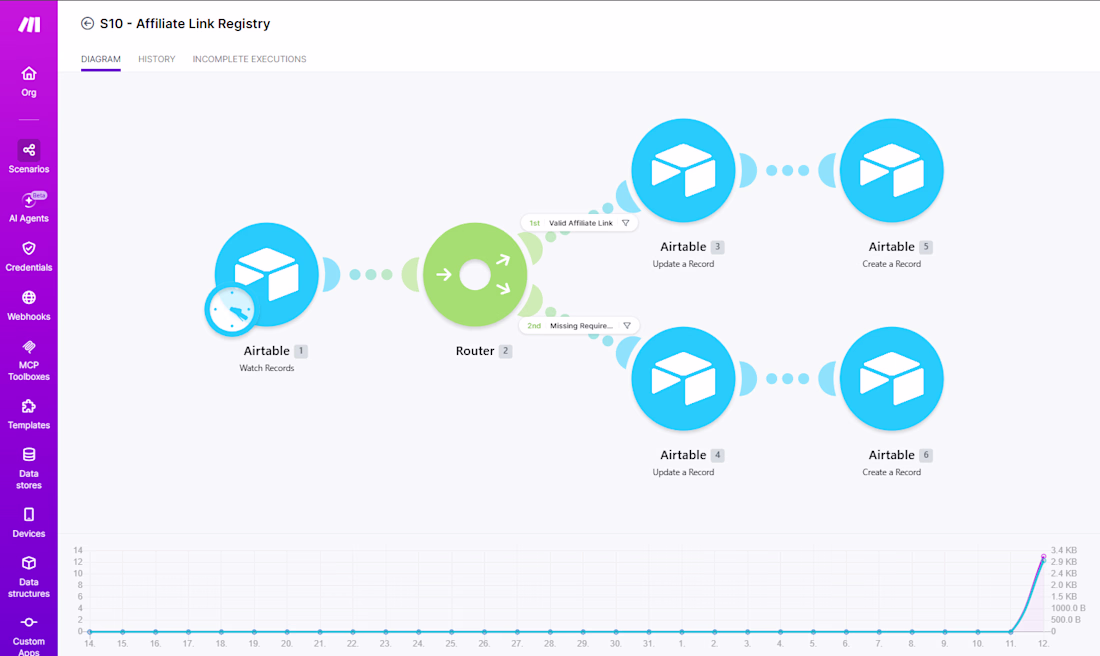The image size is (1100, 656).
Task: Click the chart data point at day 11
Action: 1010,631
